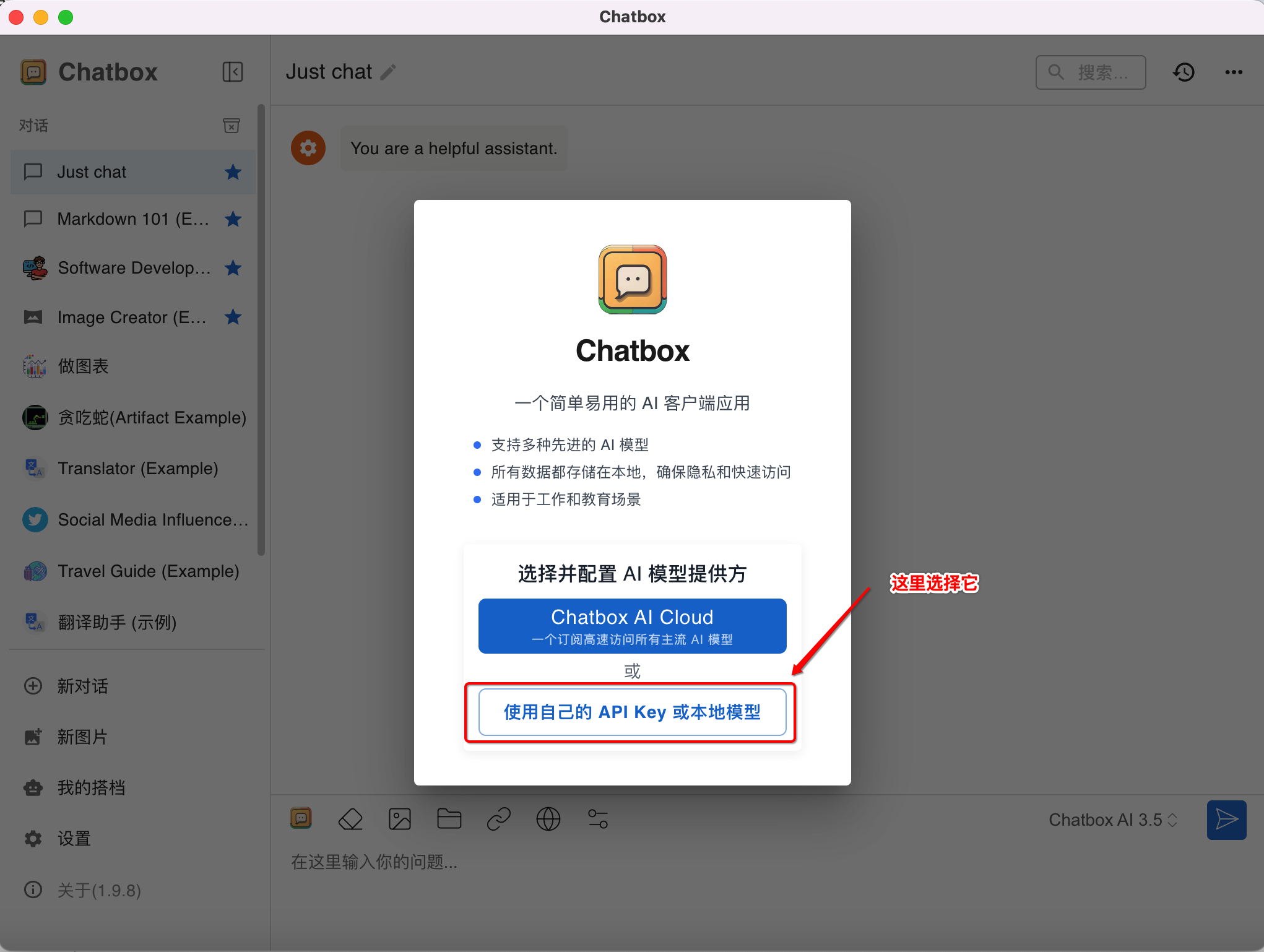Click the eraser icon in input toolbar

pyautogui.click(x=350, y=819)
